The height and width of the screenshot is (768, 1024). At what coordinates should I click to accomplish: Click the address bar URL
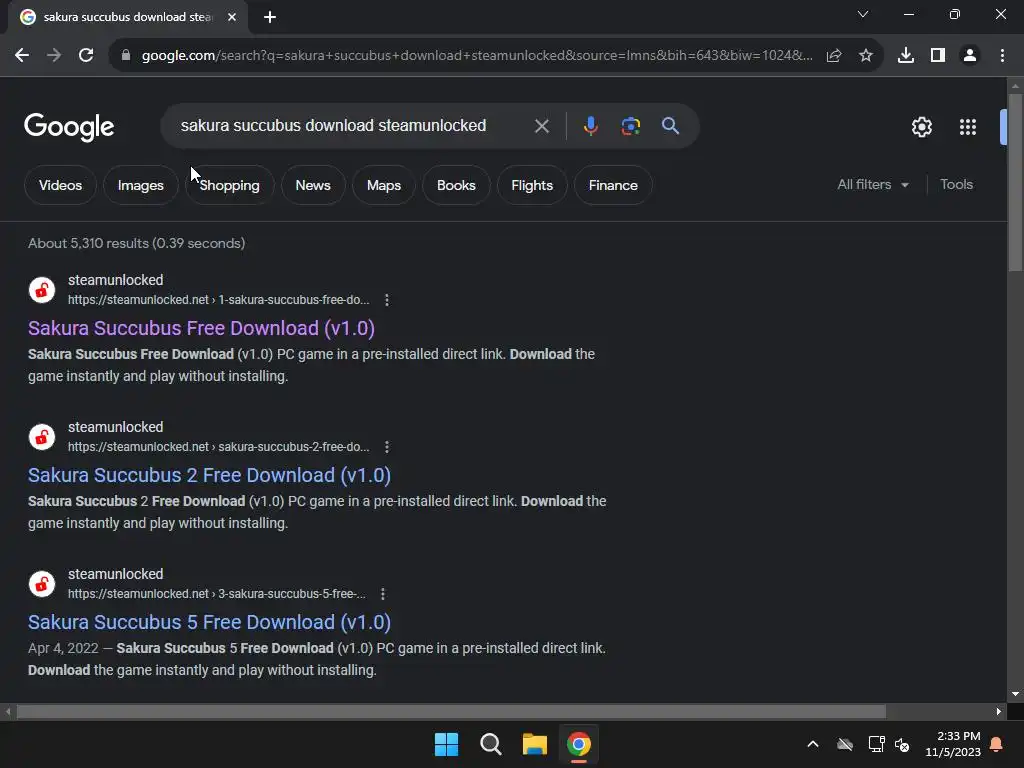click(477, 56)
